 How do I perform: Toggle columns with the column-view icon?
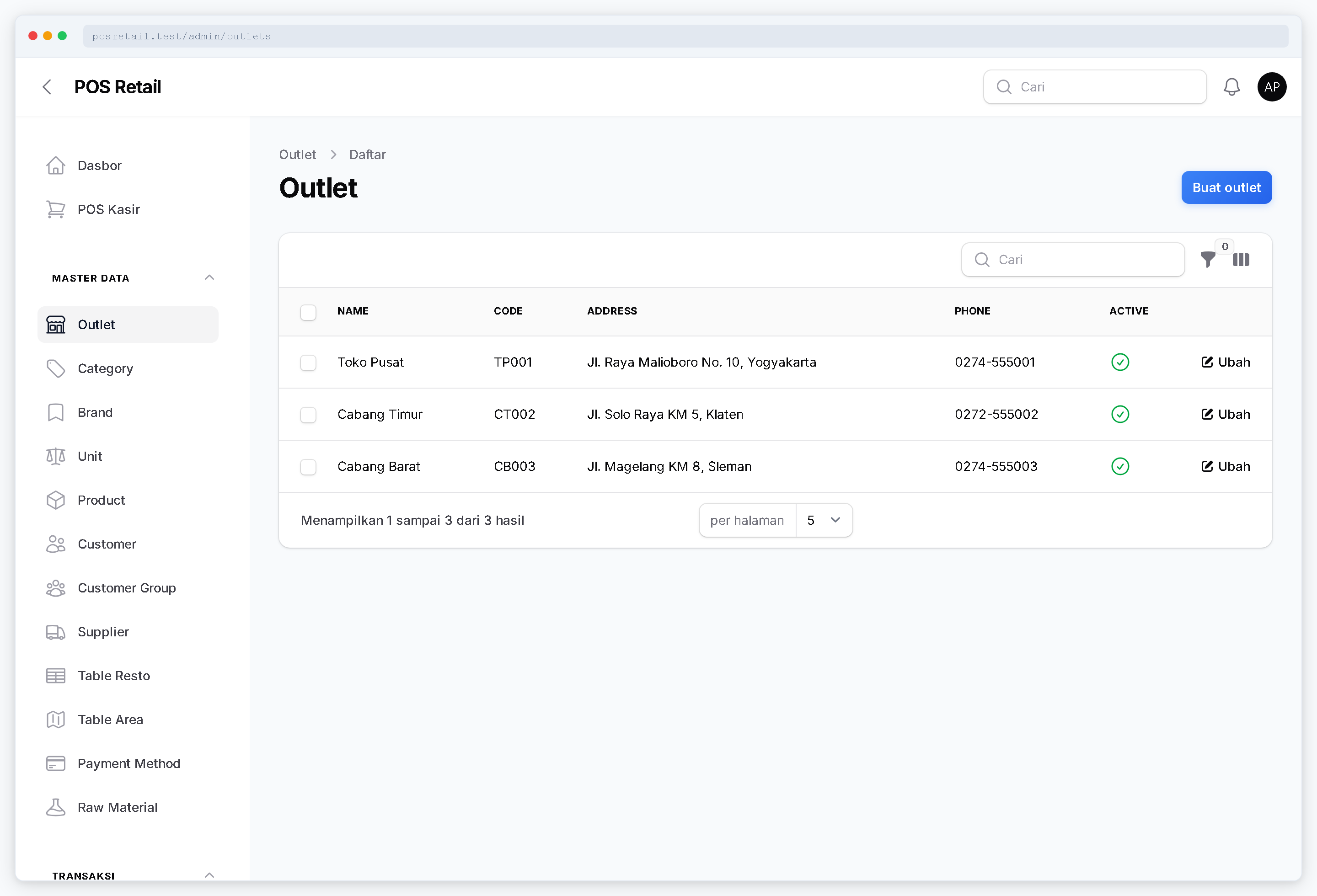[x=1241, y=259]
